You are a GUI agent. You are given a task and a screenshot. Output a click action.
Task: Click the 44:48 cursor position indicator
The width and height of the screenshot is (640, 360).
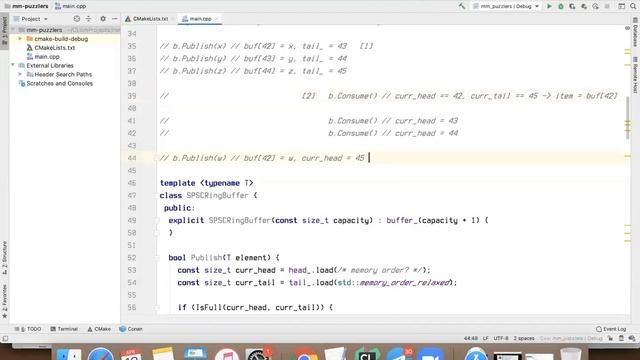[471, 338]
